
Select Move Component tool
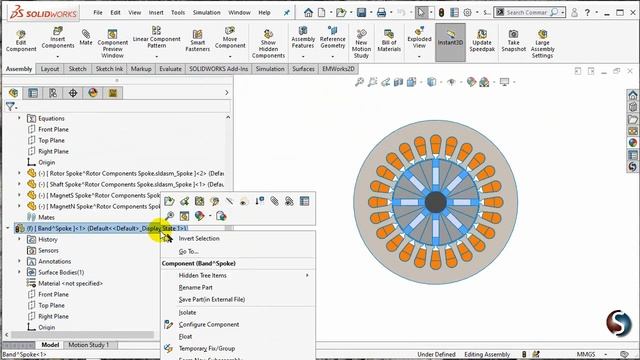(230, 38)
